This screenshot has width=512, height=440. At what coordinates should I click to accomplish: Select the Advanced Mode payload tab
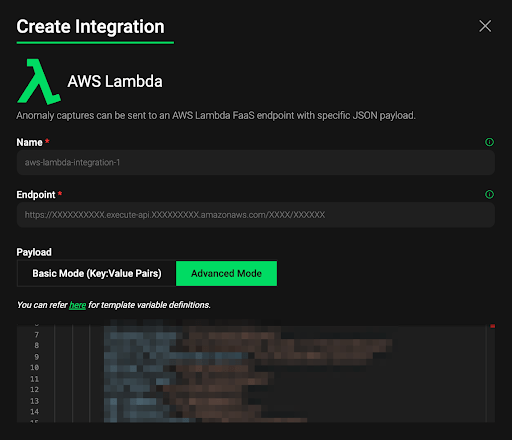pyautogui.click(x=226, y=273)
